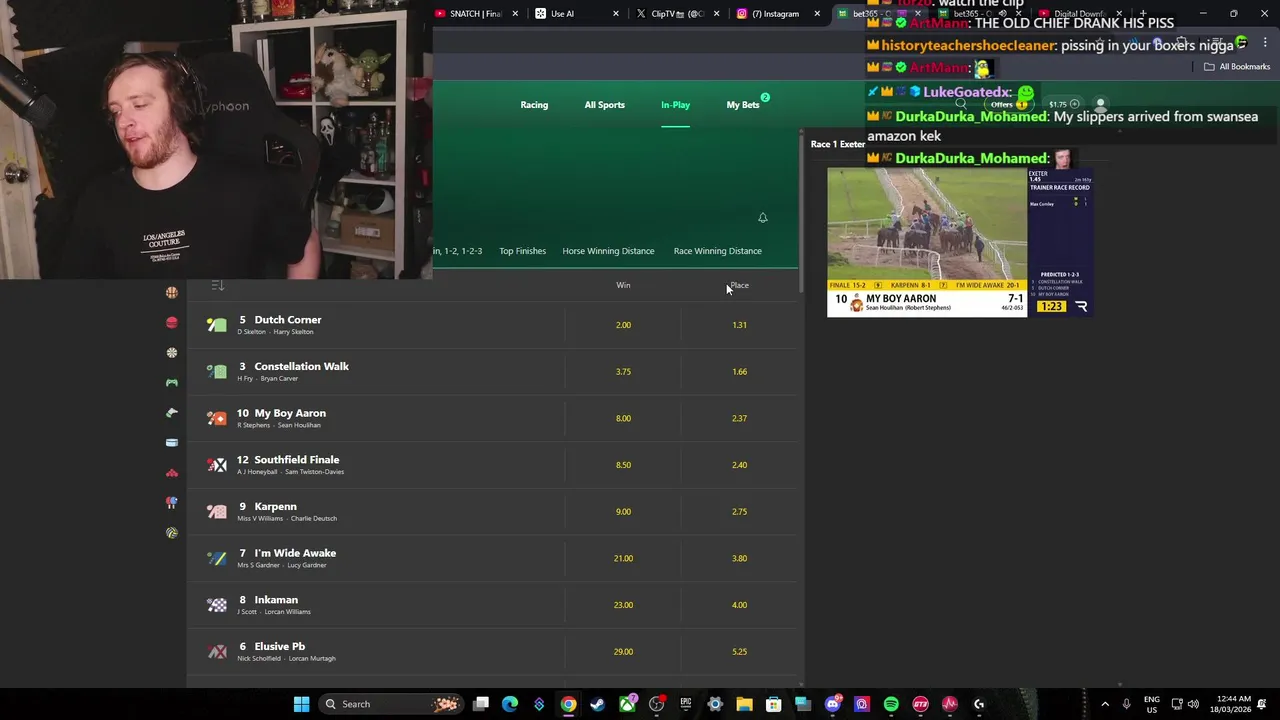Select Elusive Pb place odds 5.25
The width and height of the screenshot is (1280, 720).
point(739,651)
